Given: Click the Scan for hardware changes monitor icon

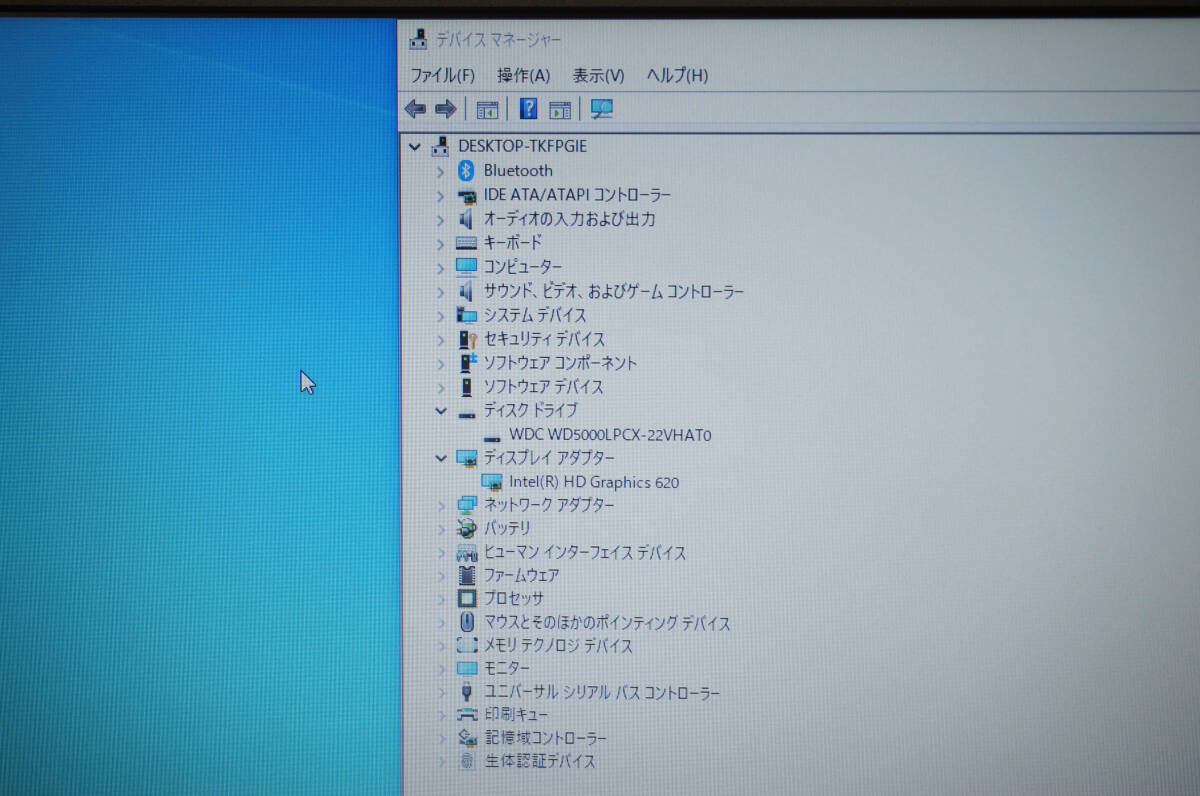Looking at the screenshot, I should click(602, 109).
